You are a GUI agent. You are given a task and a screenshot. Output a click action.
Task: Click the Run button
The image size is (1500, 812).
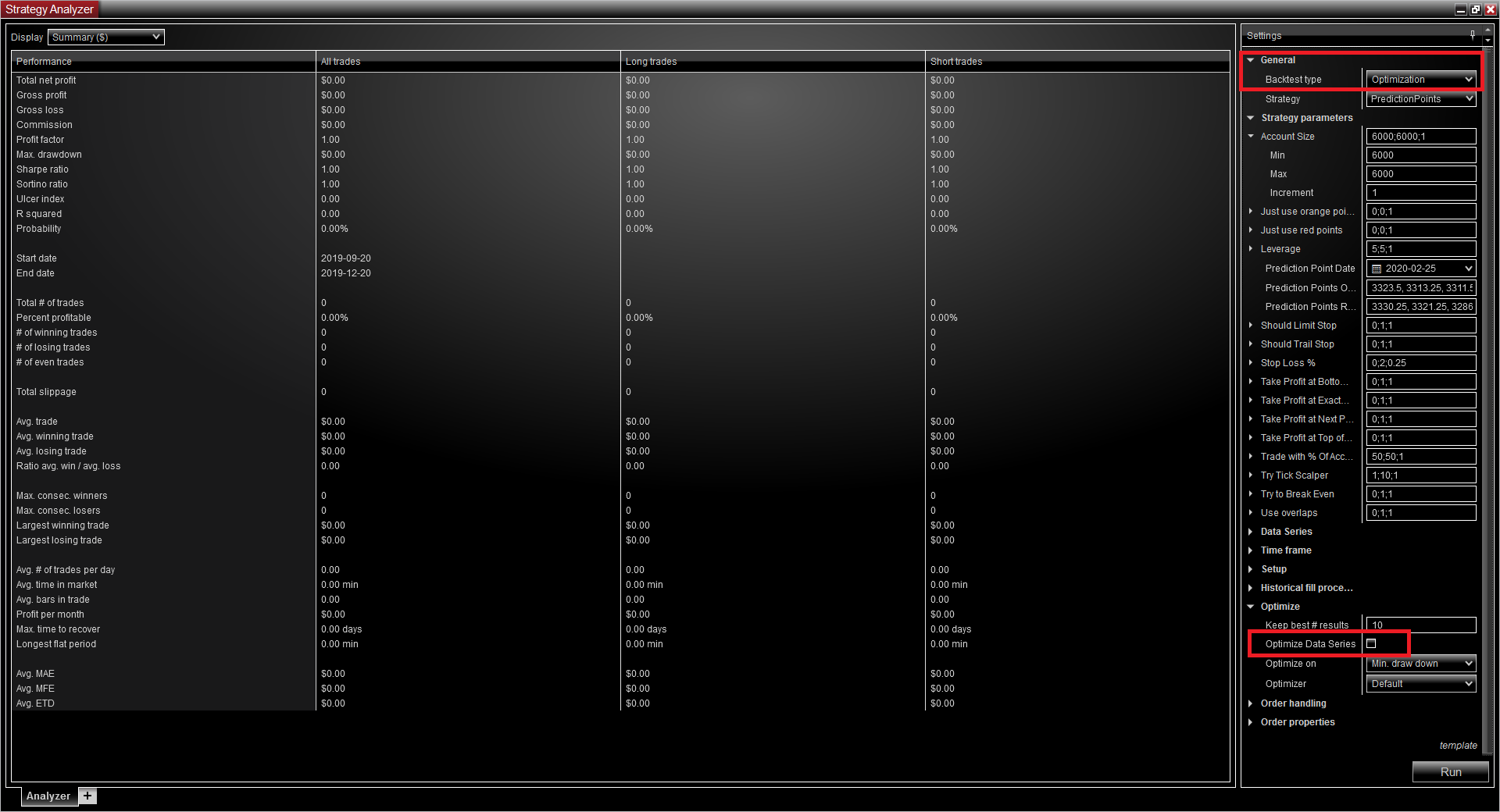point(1451,771)
